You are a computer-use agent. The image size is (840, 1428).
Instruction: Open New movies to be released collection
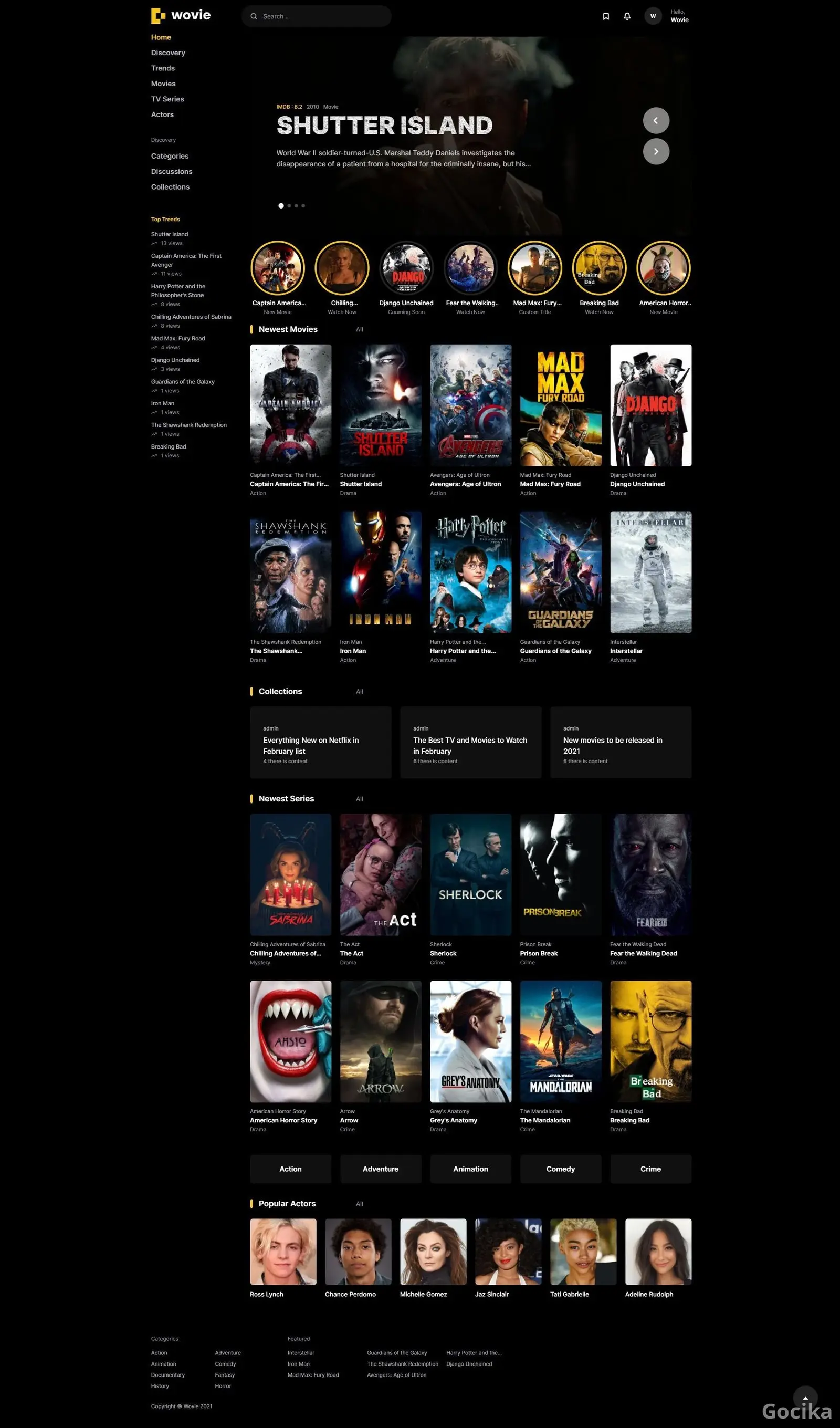tap(620, 742)
